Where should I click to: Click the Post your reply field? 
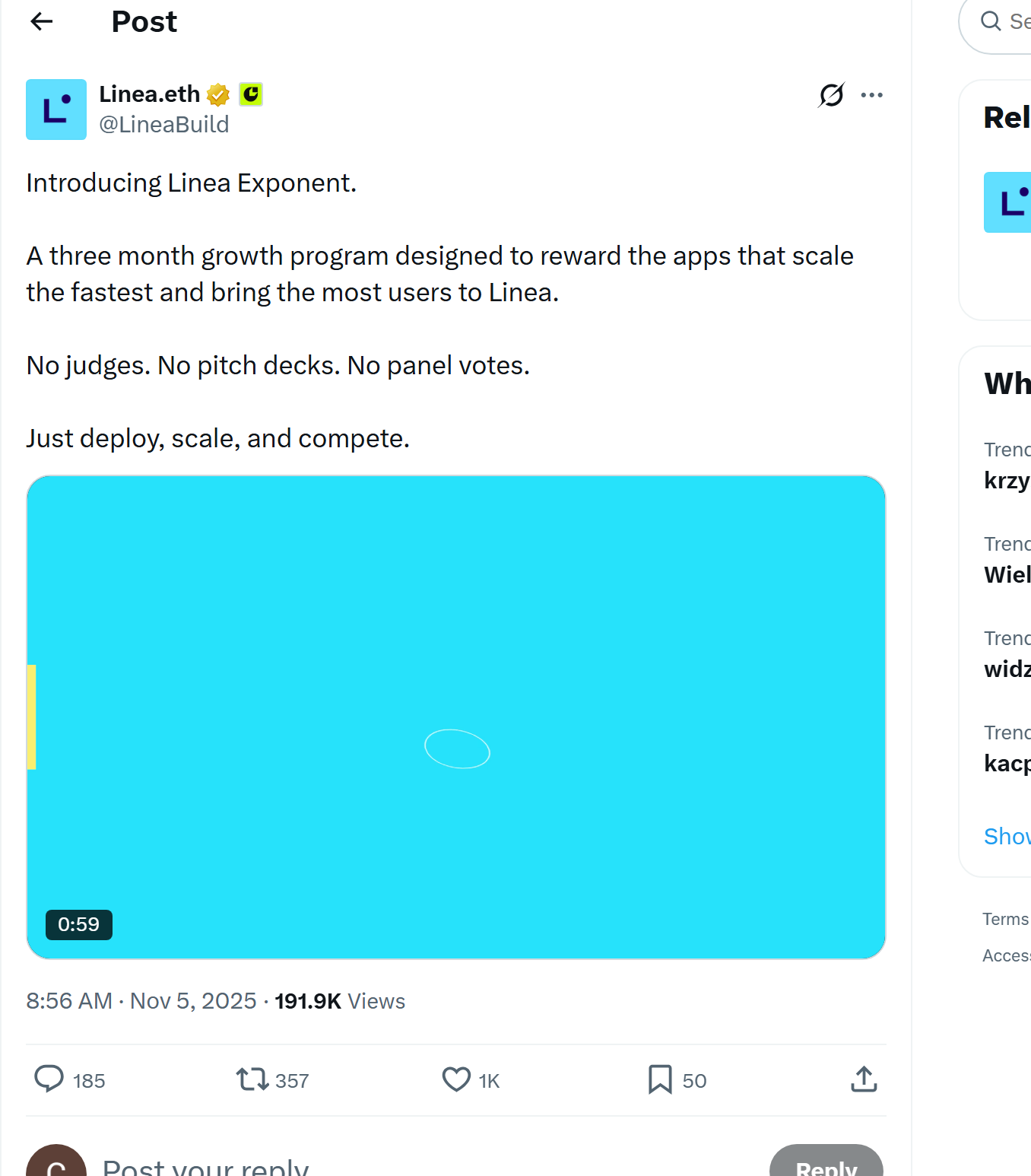pos(205,1167)
